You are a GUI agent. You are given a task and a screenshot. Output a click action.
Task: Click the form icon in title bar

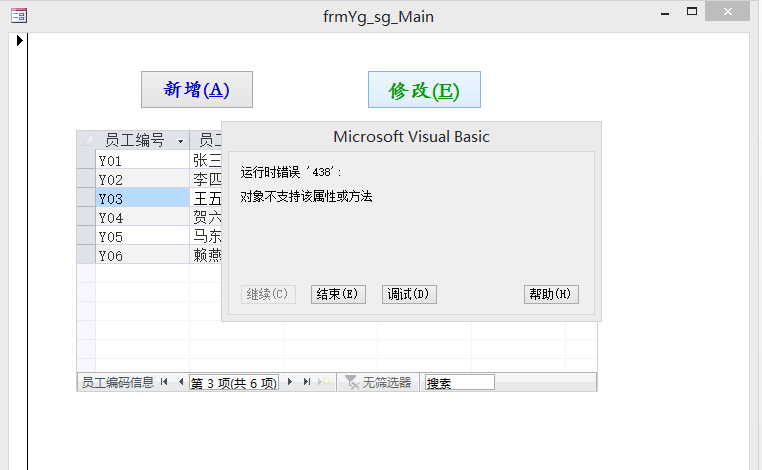click(17, 15)
